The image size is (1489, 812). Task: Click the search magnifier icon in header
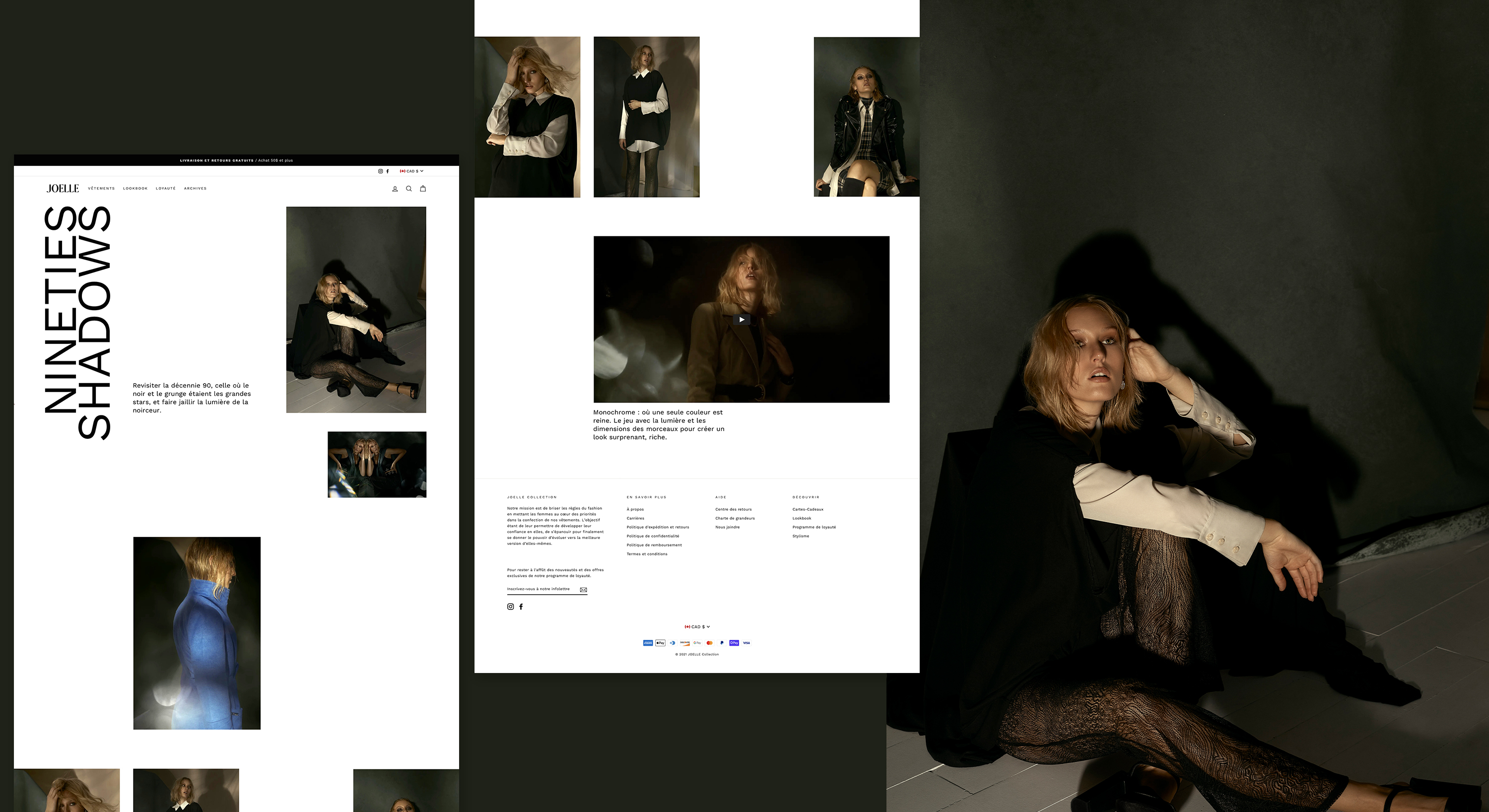408,189
